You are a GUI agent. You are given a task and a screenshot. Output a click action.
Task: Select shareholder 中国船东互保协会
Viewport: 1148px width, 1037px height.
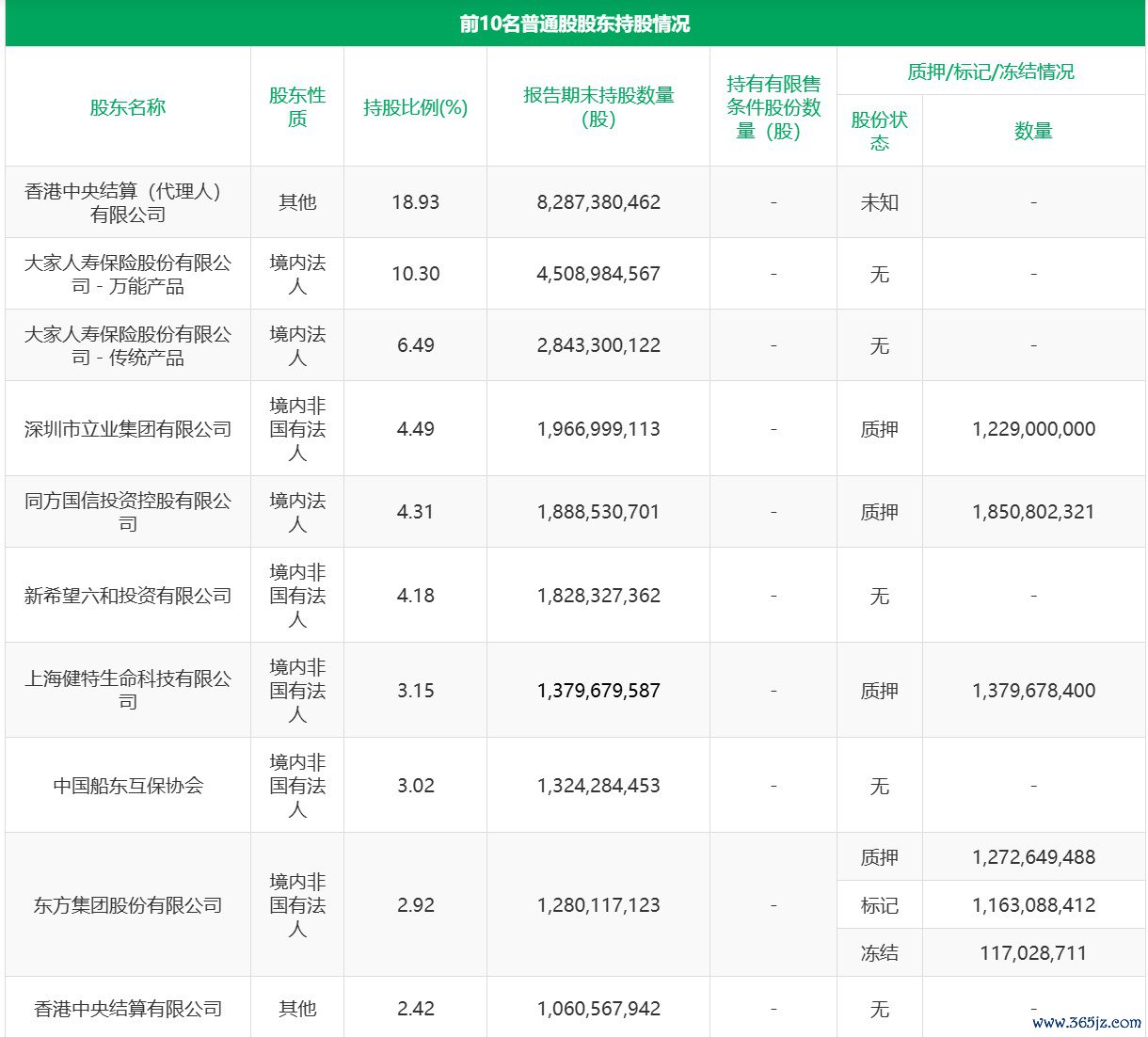point(128,786)
